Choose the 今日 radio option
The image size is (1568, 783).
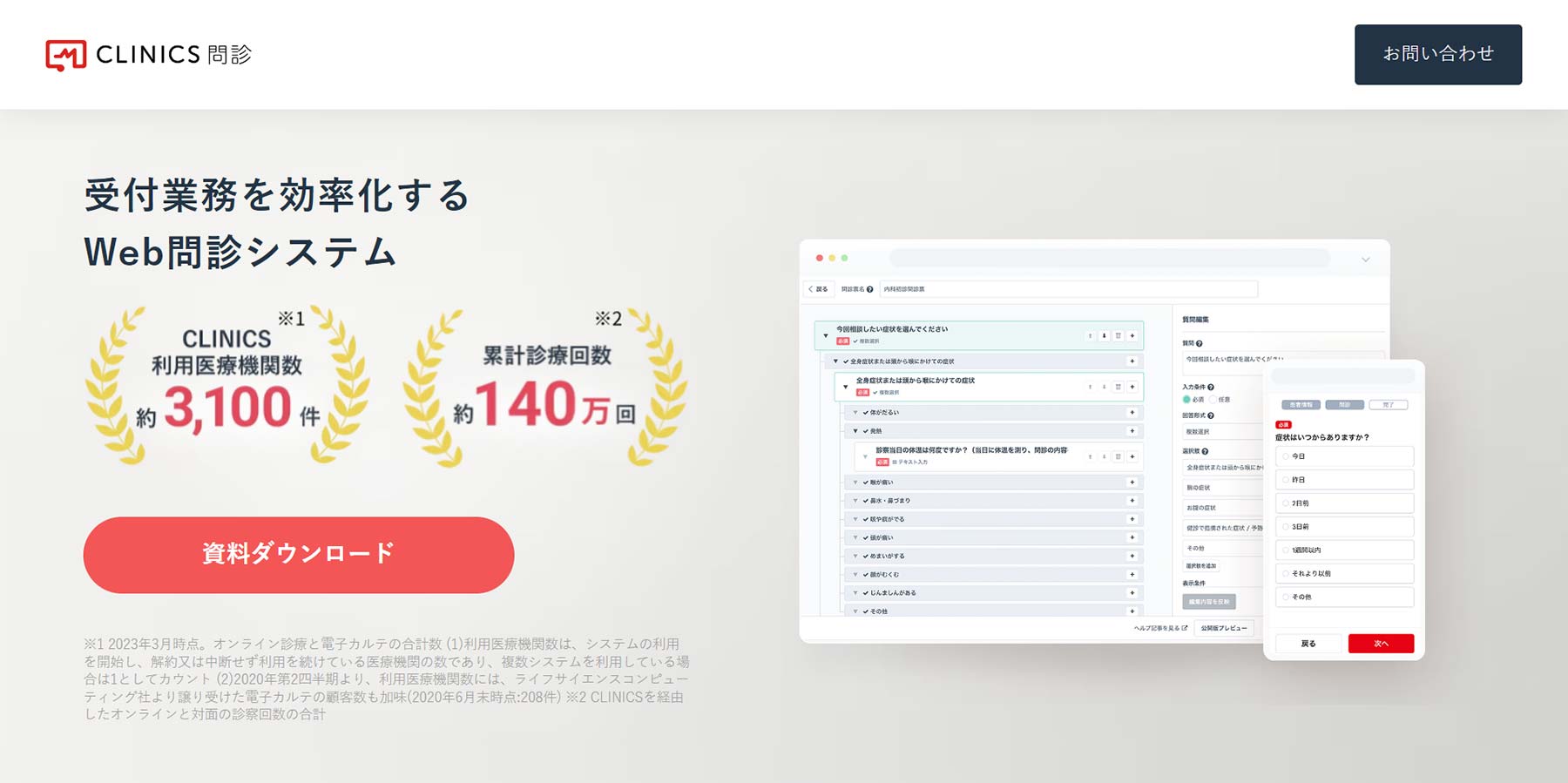(x=1344, y=456)
